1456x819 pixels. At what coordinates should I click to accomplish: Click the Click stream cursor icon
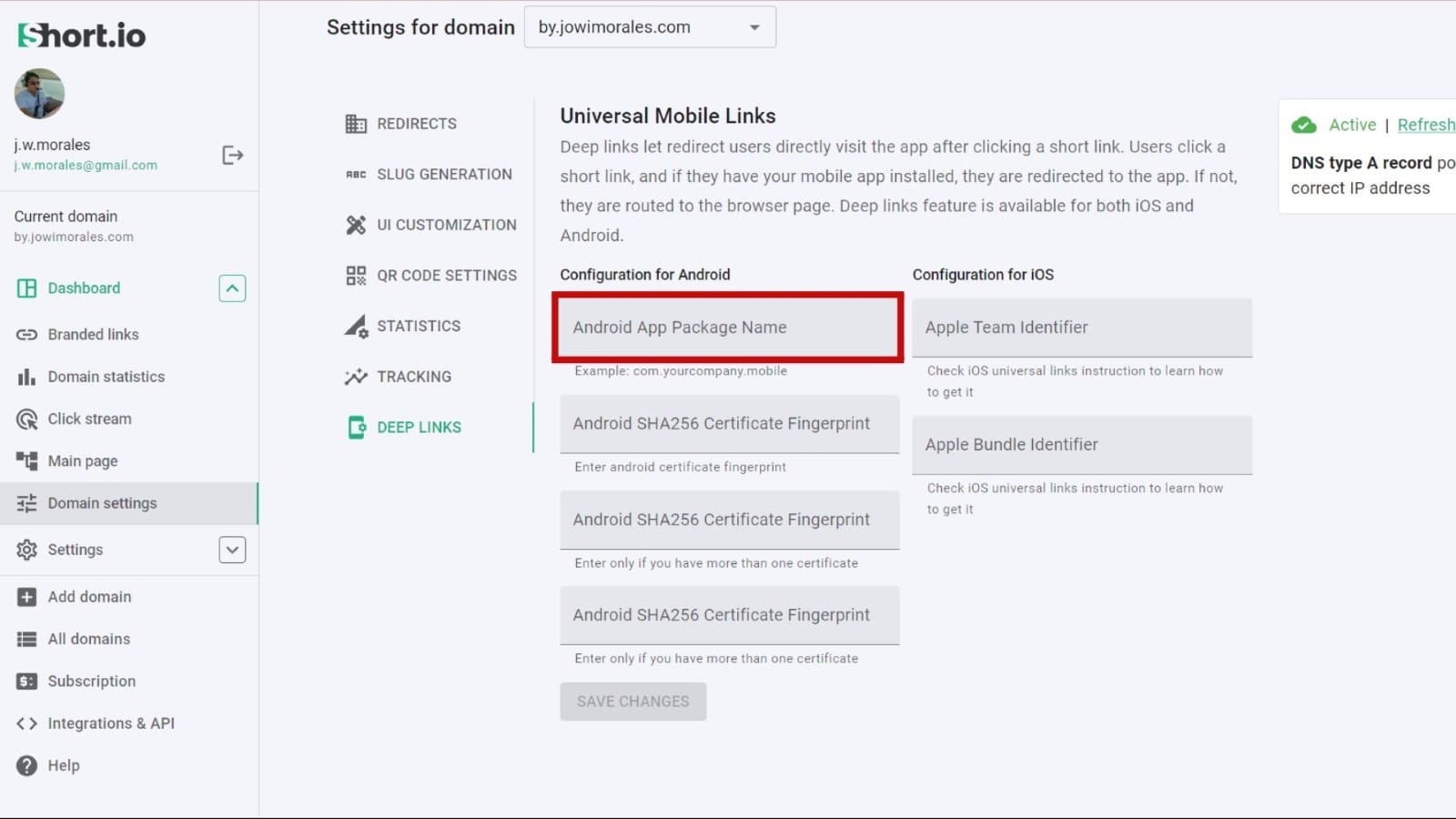(x=26, y=419)
